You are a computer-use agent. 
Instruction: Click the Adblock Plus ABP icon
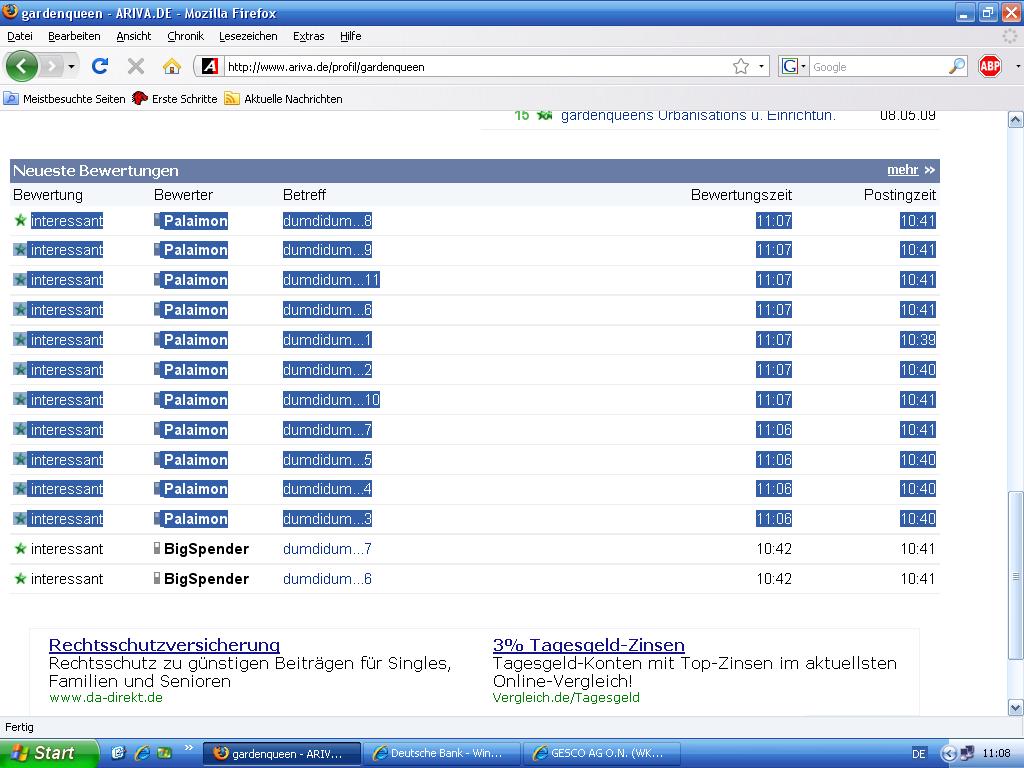[x=990, y=66]
